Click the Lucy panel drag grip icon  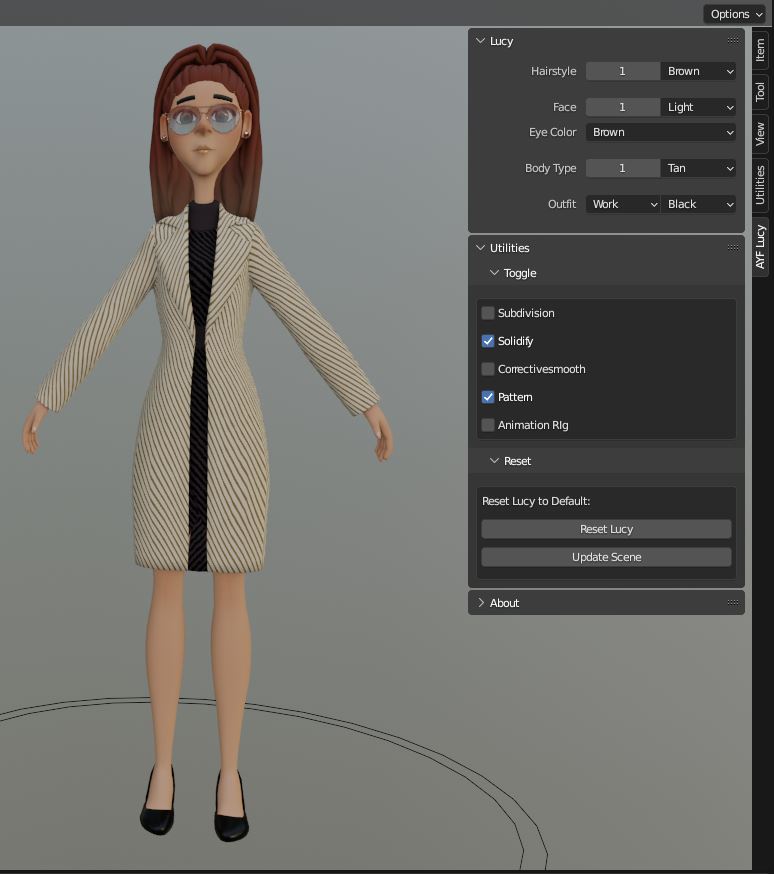733,41
